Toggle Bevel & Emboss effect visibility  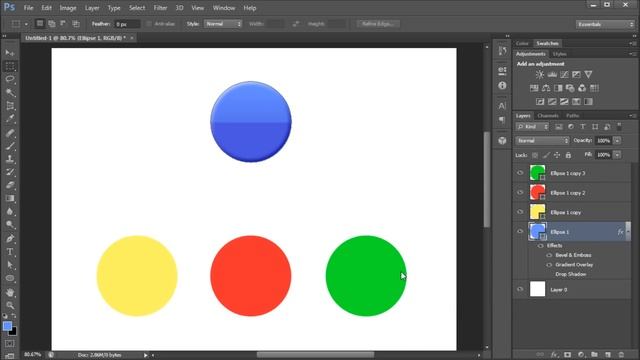(549, 255)
